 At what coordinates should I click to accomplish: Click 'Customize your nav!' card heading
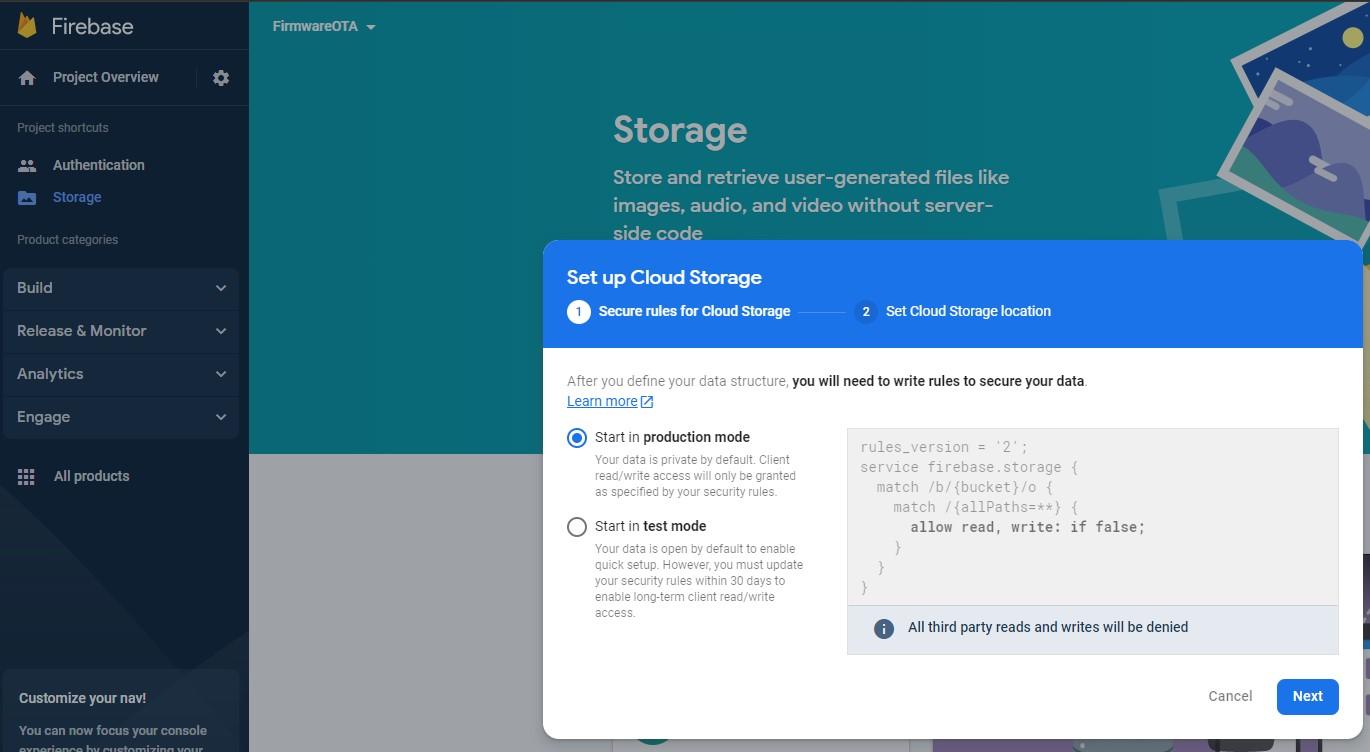coord(82,698)
